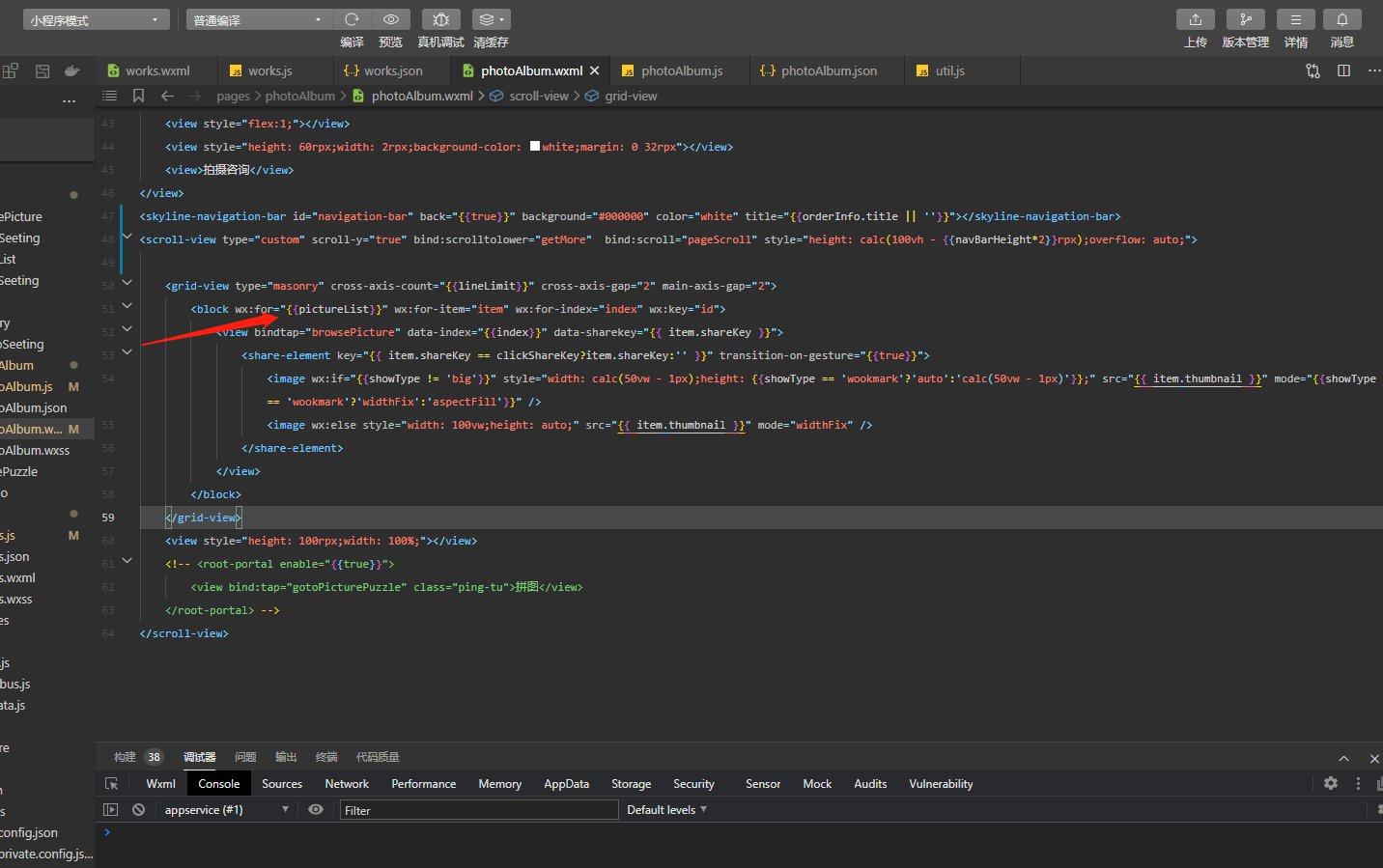Open the editor tab bar more actions menu
Viewport: 1383px width, 868px height.
1374,70
